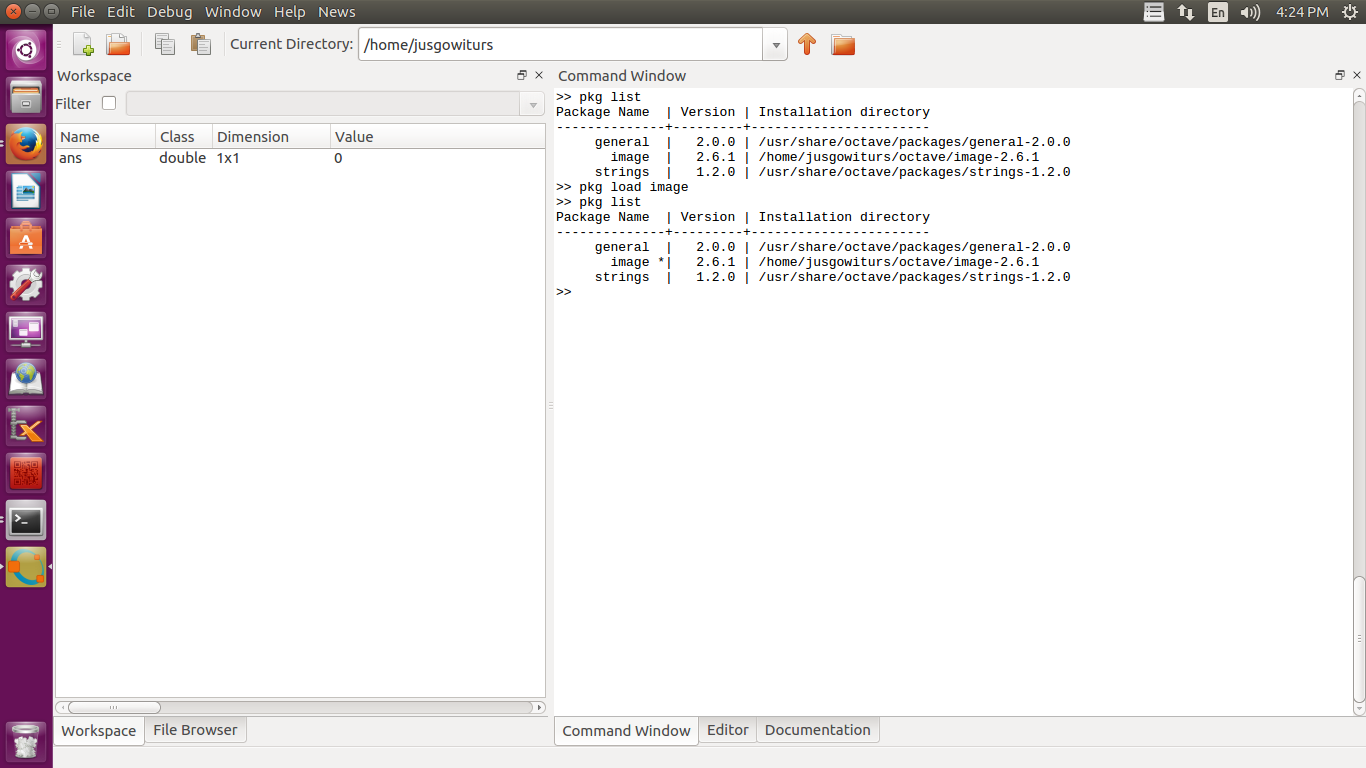Click the 'pkg load image' command line
Viewport: 1366px width, 768px height.
coord(622,187)
